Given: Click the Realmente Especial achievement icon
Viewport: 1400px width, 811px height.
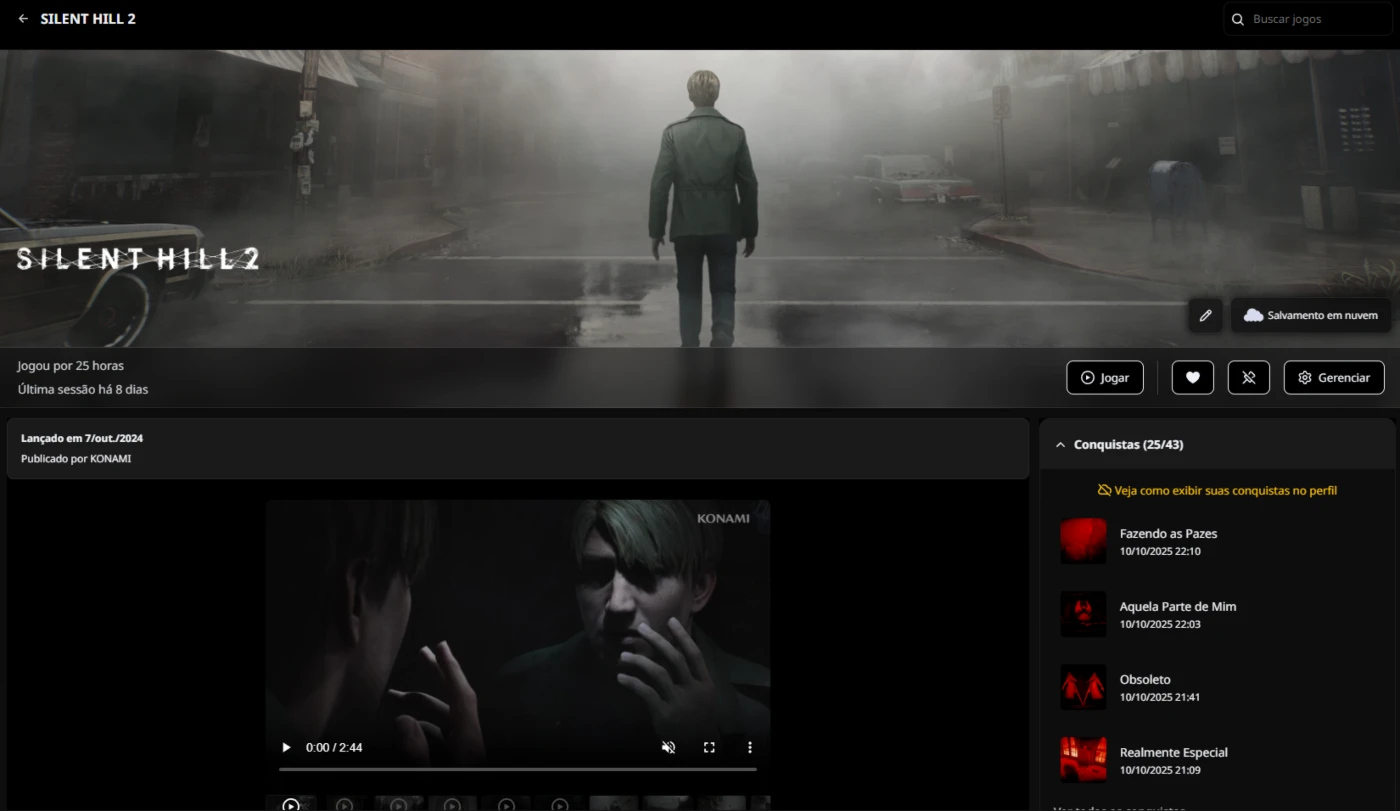Looking at the screenshot, I should (x=1083, y=760).
